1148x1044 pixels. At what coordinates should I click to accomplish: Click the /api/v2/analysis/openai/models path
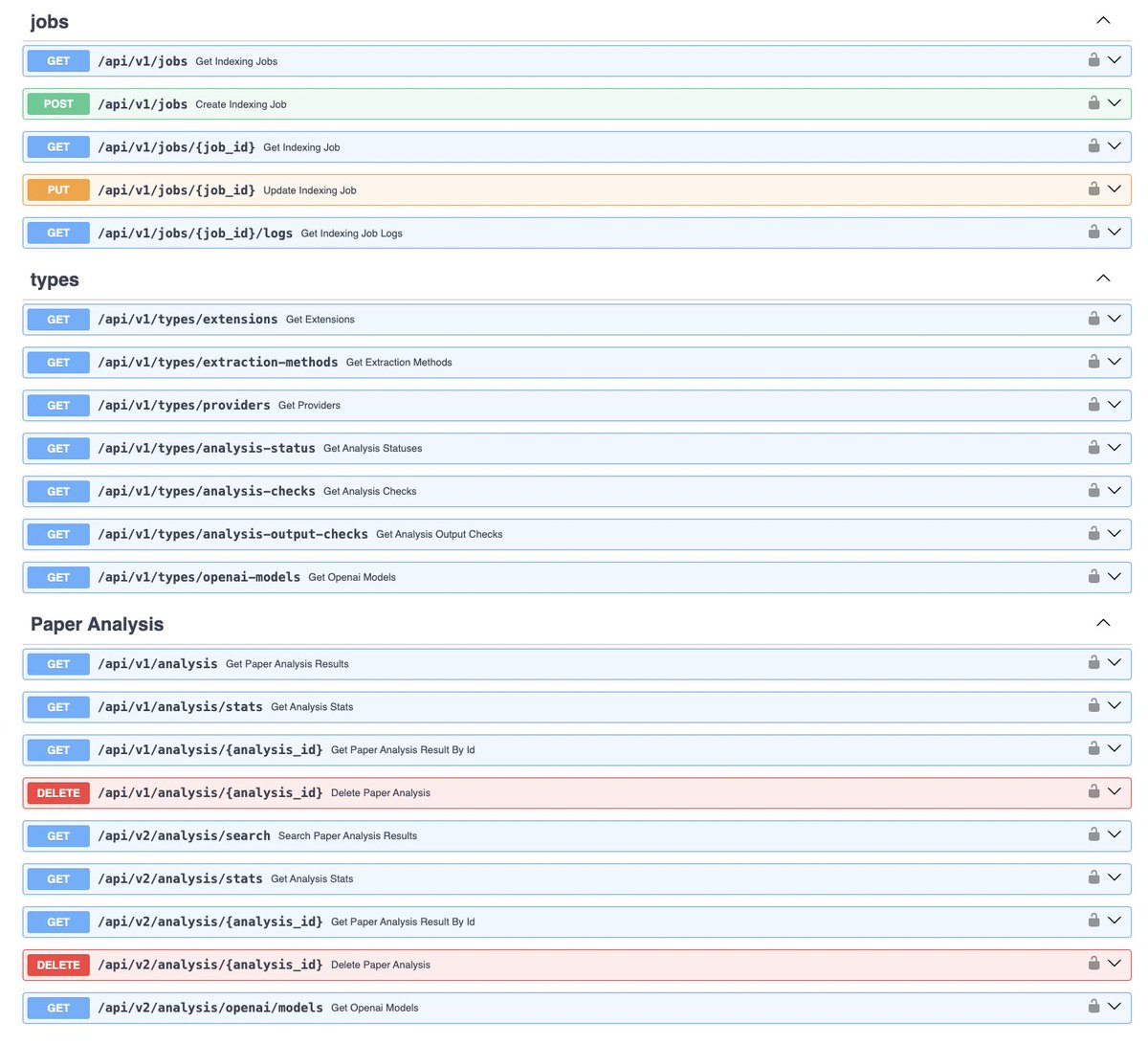(x=210, y=1009)
